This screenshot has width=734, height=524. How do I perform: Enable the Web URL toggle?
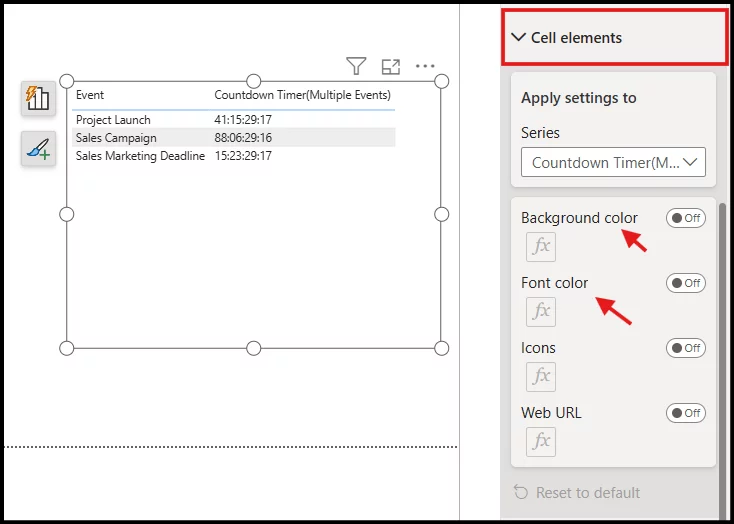[x=686, y=413]
